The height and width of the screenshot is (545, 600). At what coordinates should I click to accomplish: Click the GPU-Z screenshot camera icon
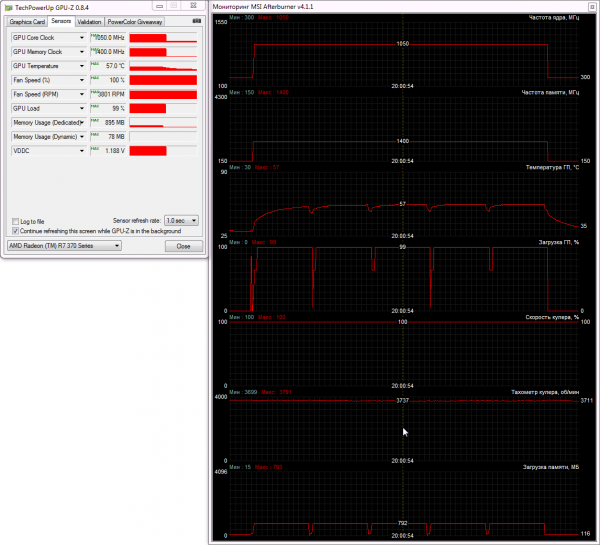pos(197,21)
